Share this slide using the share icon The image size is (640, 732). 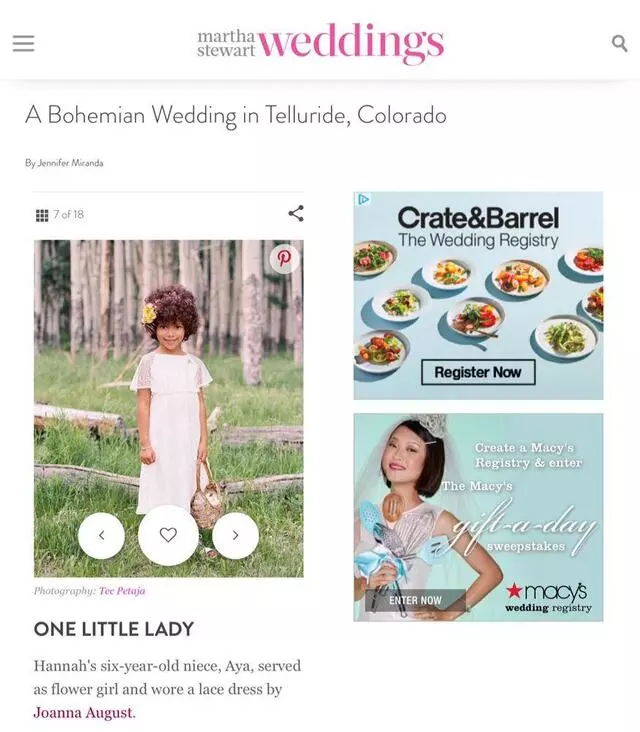(296, 213)
